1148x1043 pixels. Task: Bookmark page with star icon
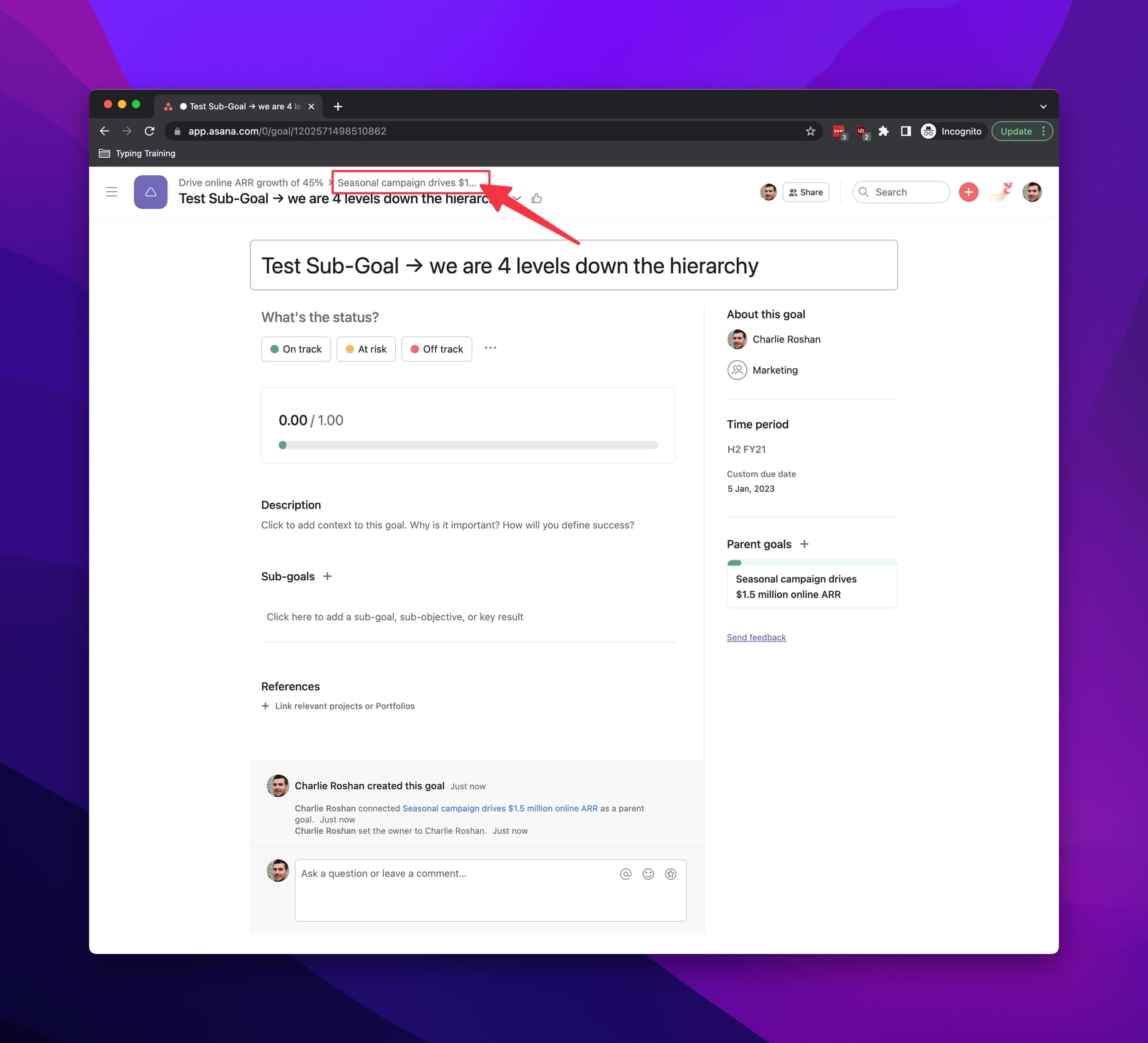[x=810, y=131]
